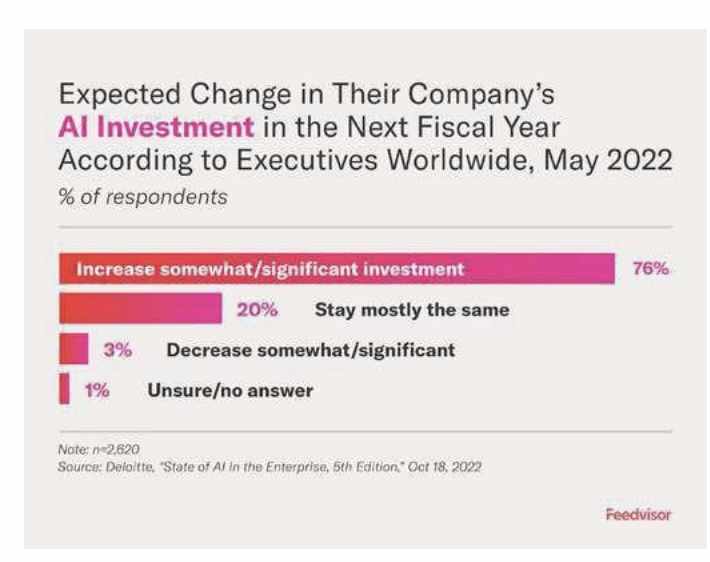Select the Decrease somewhat/significant label

(x=311, y=351)
